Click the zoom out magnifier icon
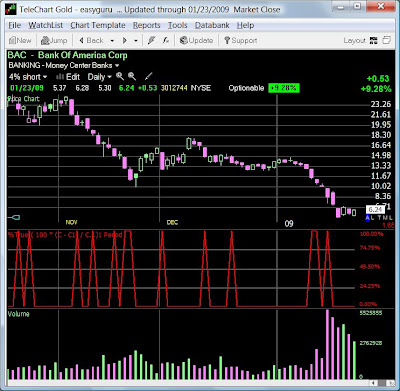 click(x=132, y=77)
